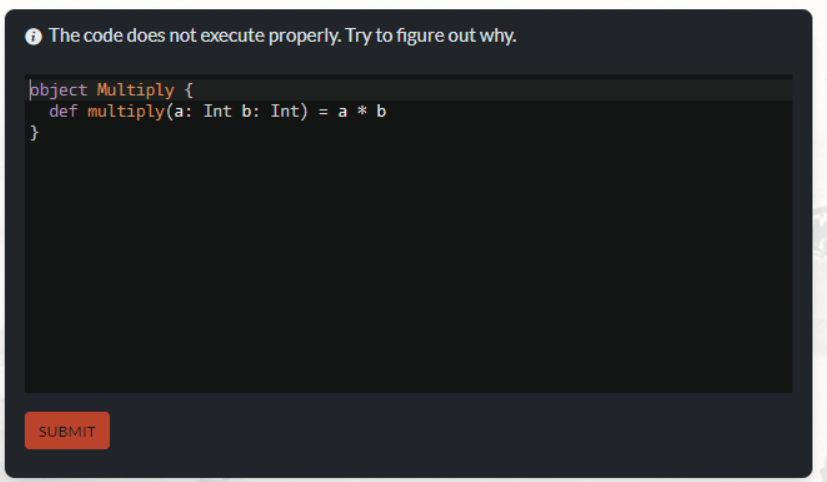This screenshot has width=827, height=482.
Task: Click the info icon beside the instructions
Action: tap(34, 37)
